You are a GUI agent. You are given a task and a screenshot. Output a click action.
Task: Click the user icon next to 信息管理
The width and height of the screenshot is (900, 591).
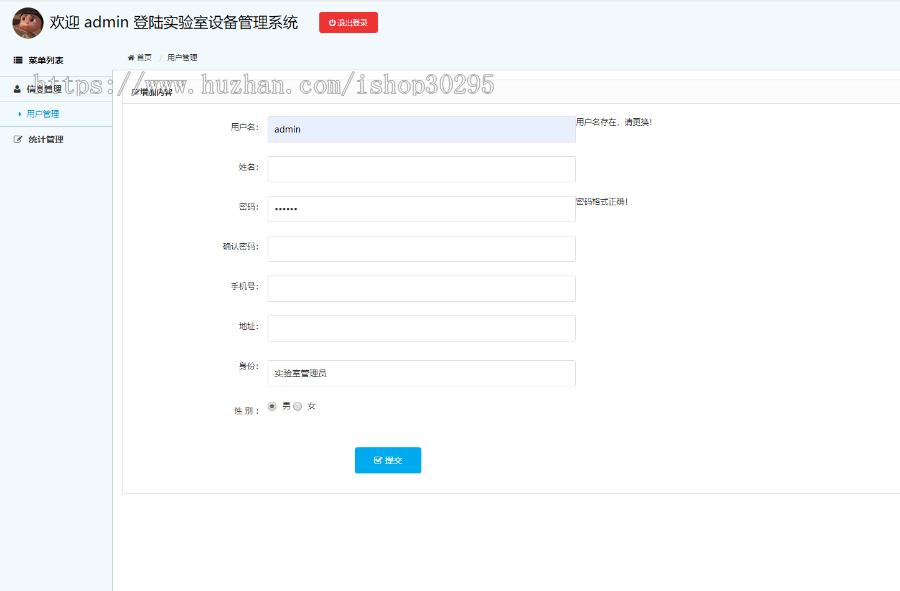(x=17, y=88)
